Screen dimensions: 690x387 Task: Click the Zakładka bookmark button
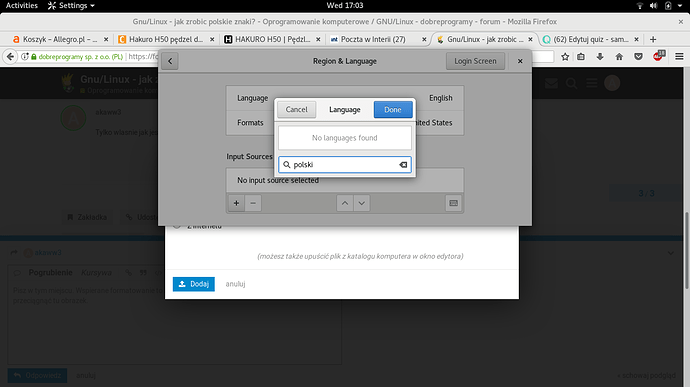[87, 217]
